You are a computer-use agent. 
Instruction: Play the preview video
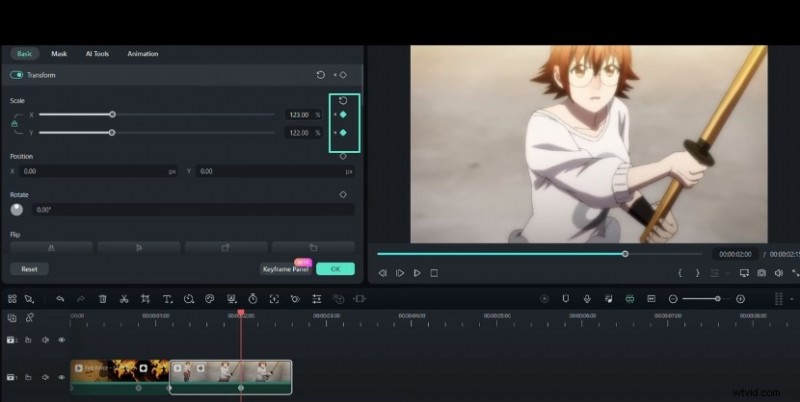tap(417, 273)
